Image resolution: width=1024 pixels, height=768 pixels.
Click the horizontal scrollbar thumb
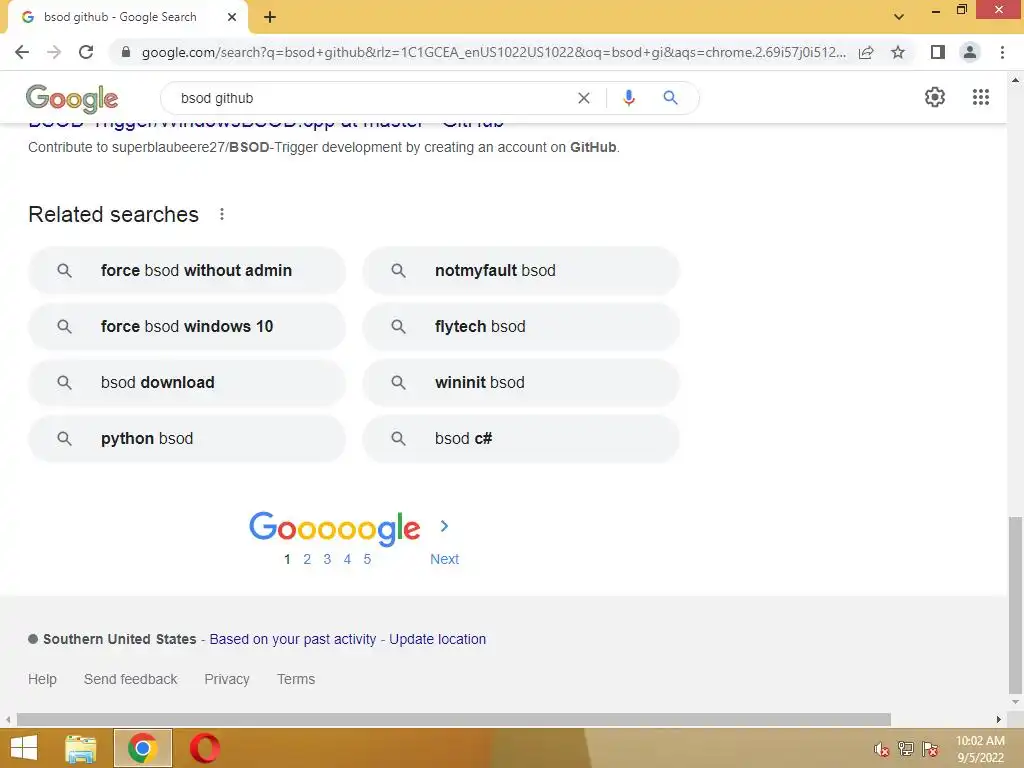(x=454, y=720)
